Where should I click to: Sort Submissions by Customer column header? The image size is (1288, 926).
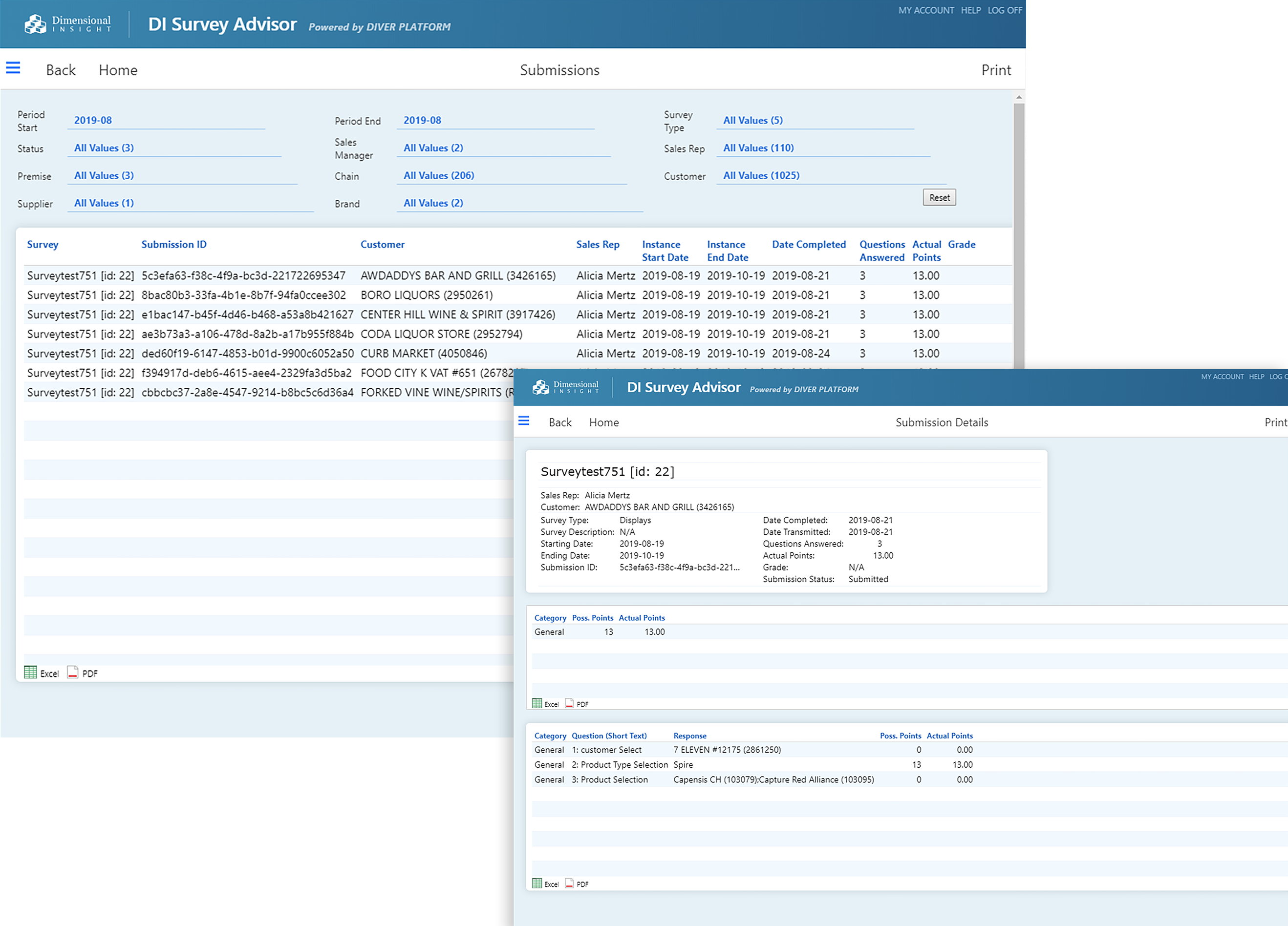(382, 244)
